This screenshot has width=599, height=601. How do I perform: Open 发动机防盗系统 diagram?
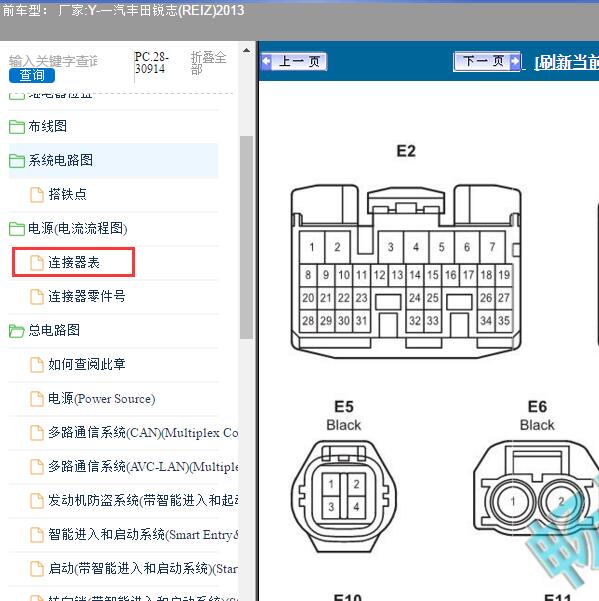coord(143,501)
